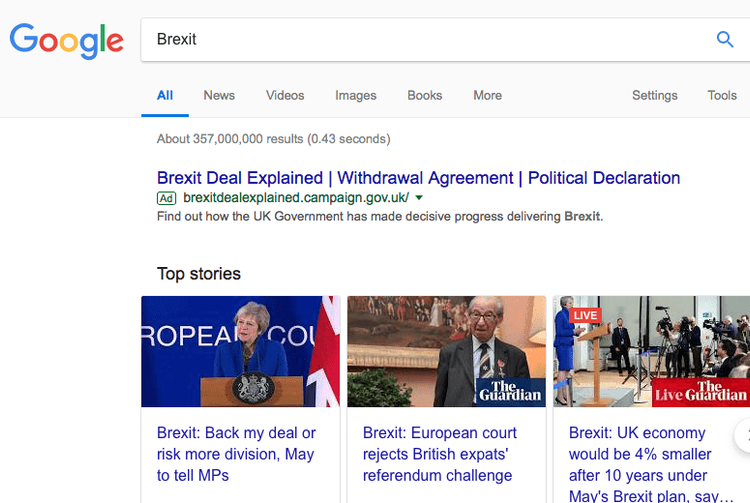Click the Google logo
Image resolution: width=750 pixels, height=503 pixels.
pyautogui.click(x=67, y=41)
